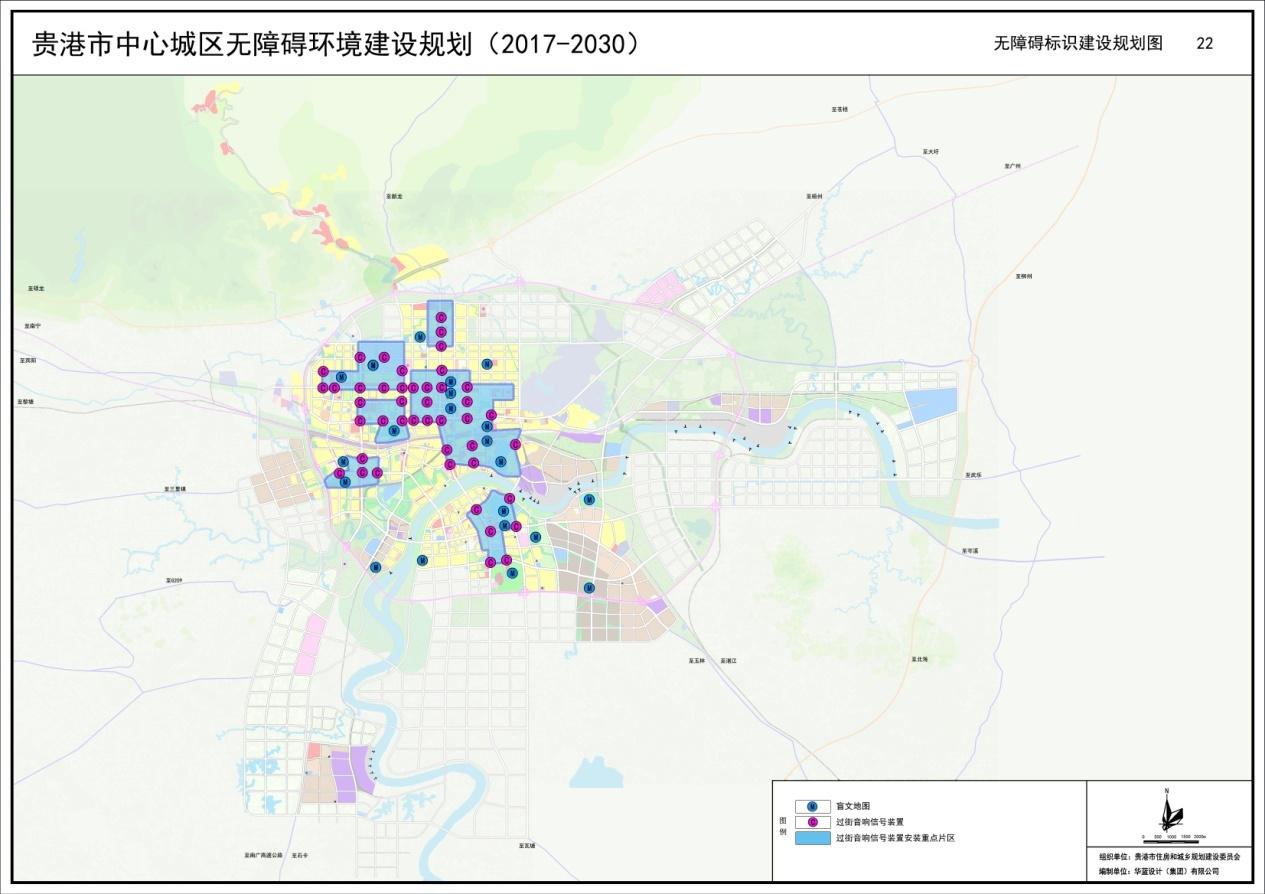This screenshot has width=1265, height=894.
Task: Click the blue braille map icon in legend
Action: 812,805
